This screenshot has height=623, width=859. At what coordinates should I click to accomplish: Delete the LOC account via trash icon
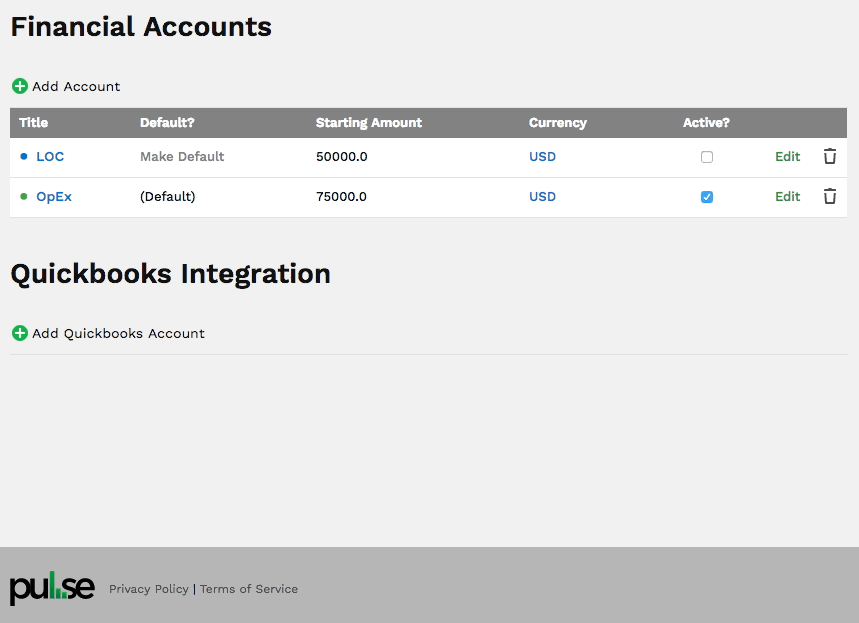coord(830,157)
